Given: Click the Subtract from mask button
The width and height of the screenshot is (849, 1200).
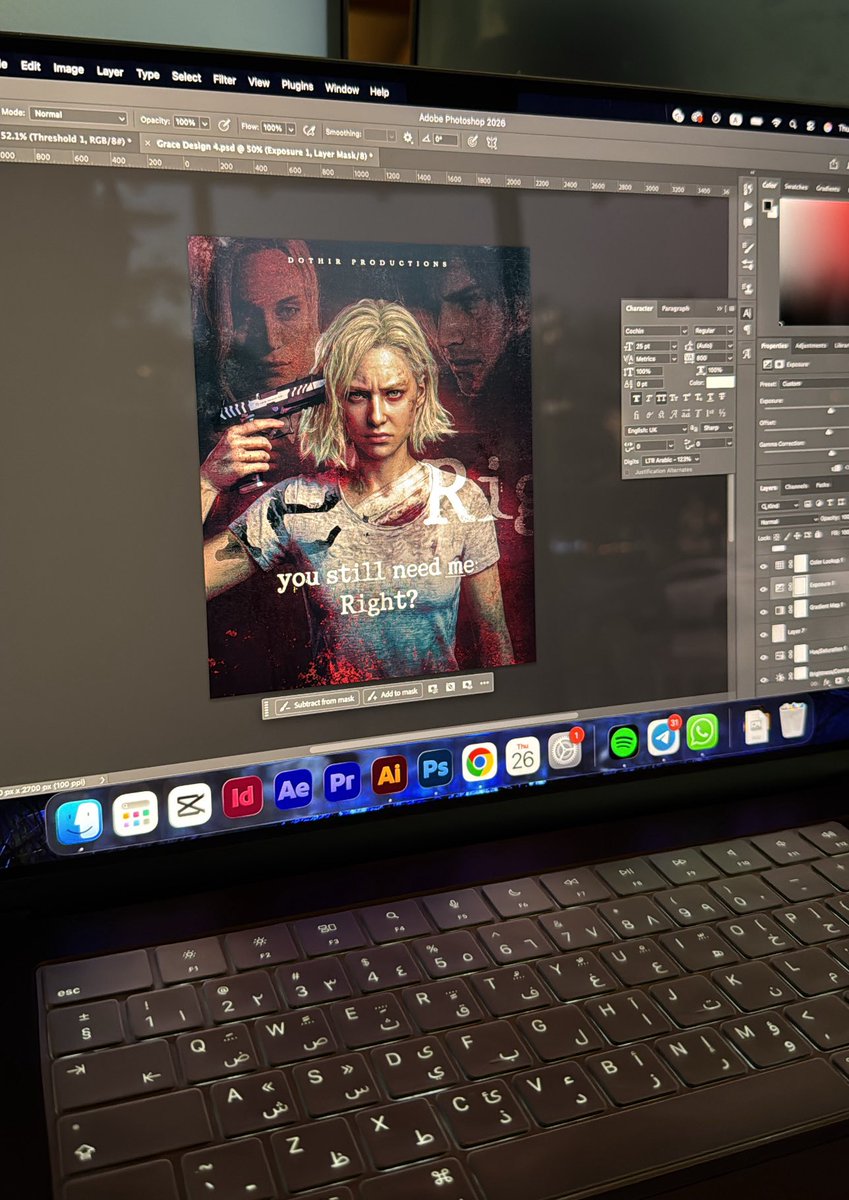Looking at the screenshot, I should [315, 701].
